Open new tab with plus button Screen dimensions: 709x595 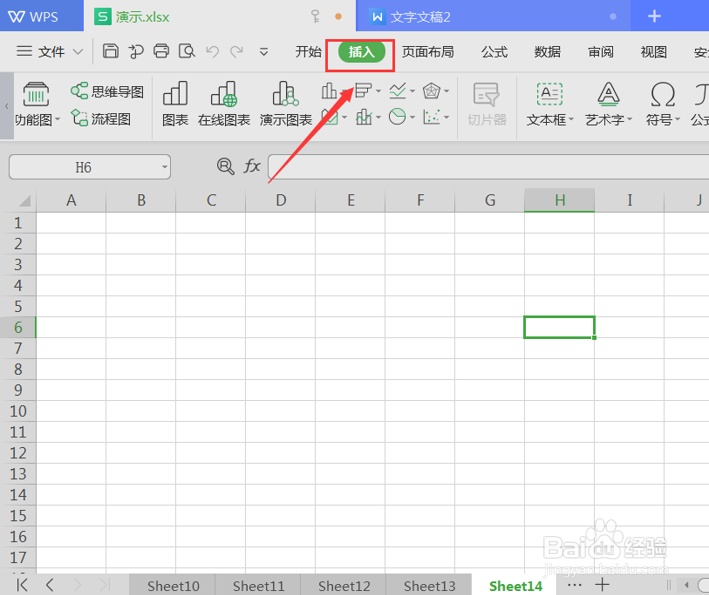point(654,16)
